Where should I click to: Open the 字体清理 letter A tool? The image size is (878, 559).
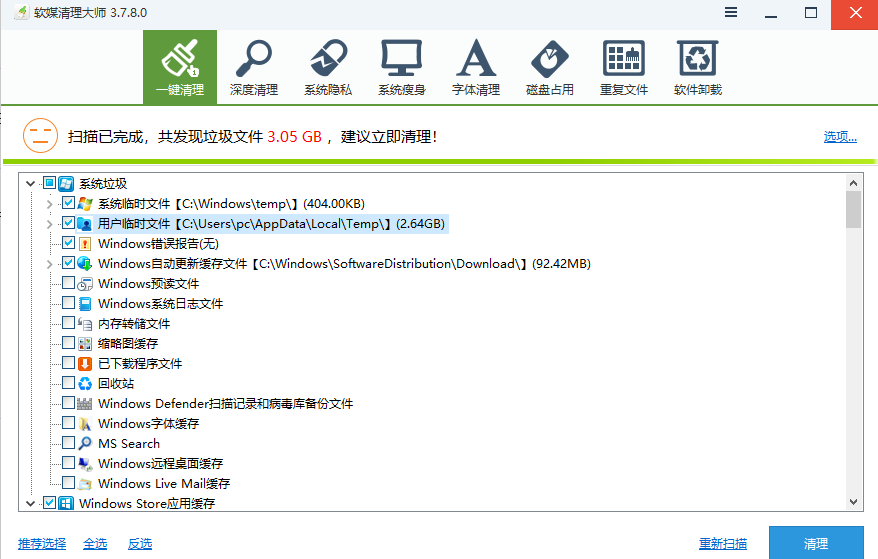coord(475,67)
